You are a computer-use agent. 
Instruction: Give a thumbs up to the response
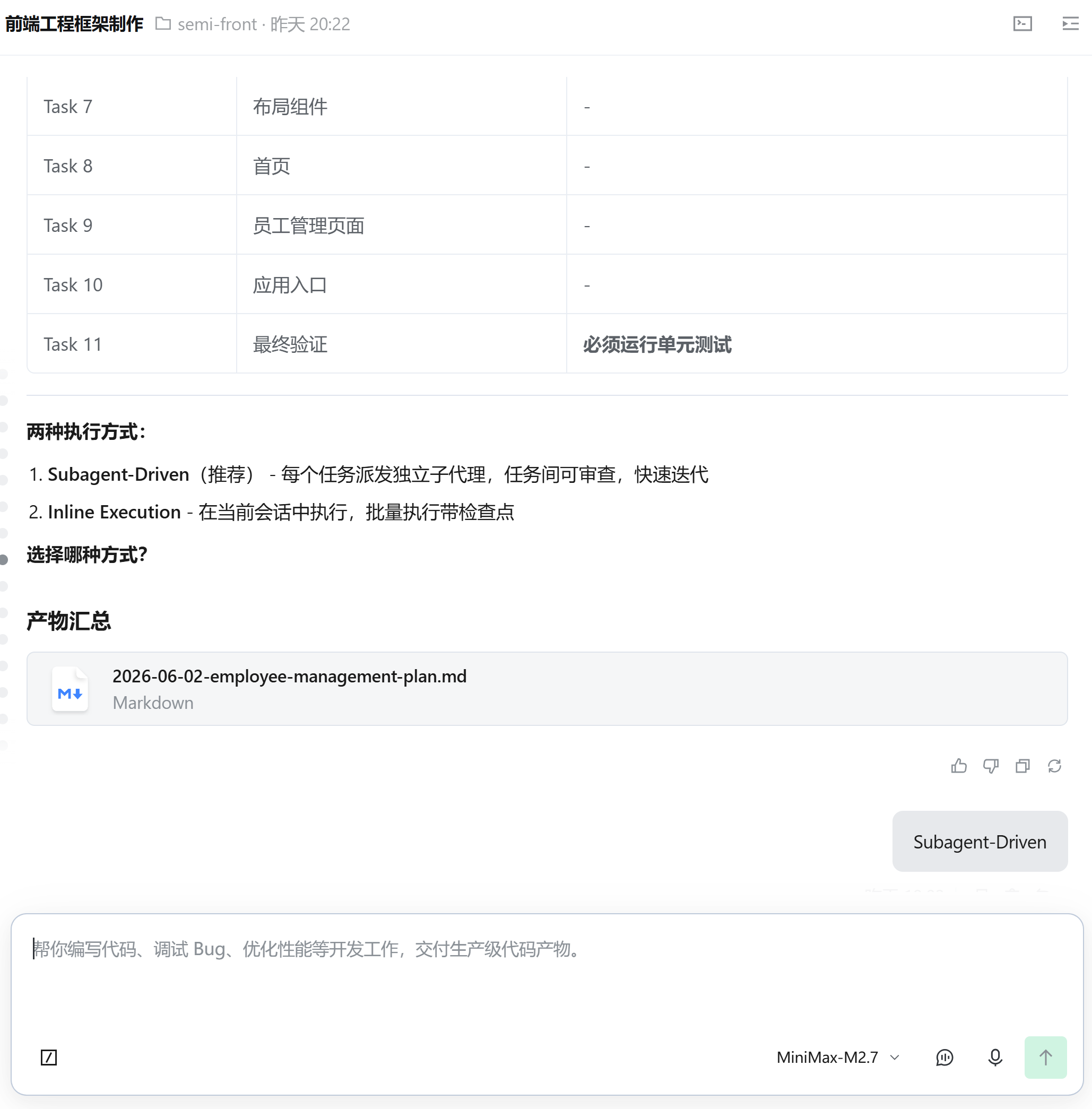tap(958, 766)
